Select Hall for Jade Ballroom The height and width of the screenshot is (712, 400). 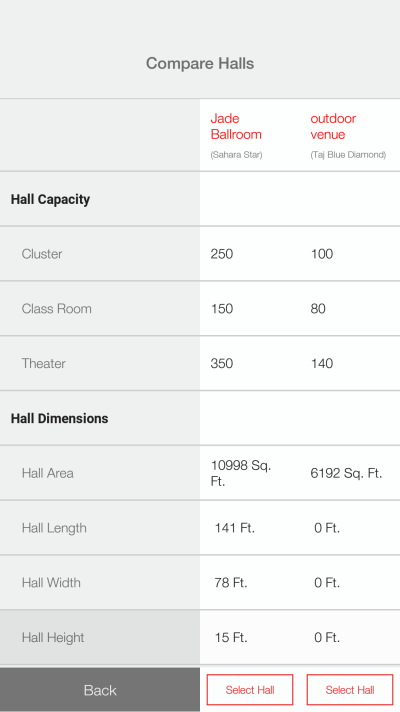point(250,690)
